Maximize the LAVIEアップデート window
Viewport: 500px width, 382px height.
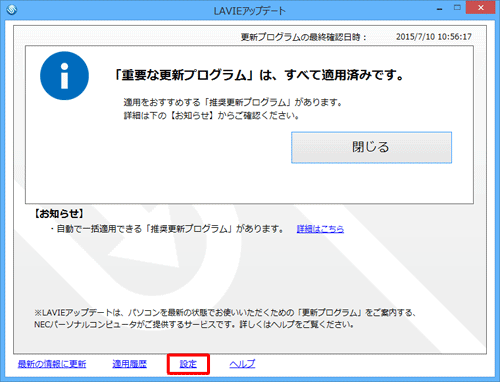click(x=457, y=8)
